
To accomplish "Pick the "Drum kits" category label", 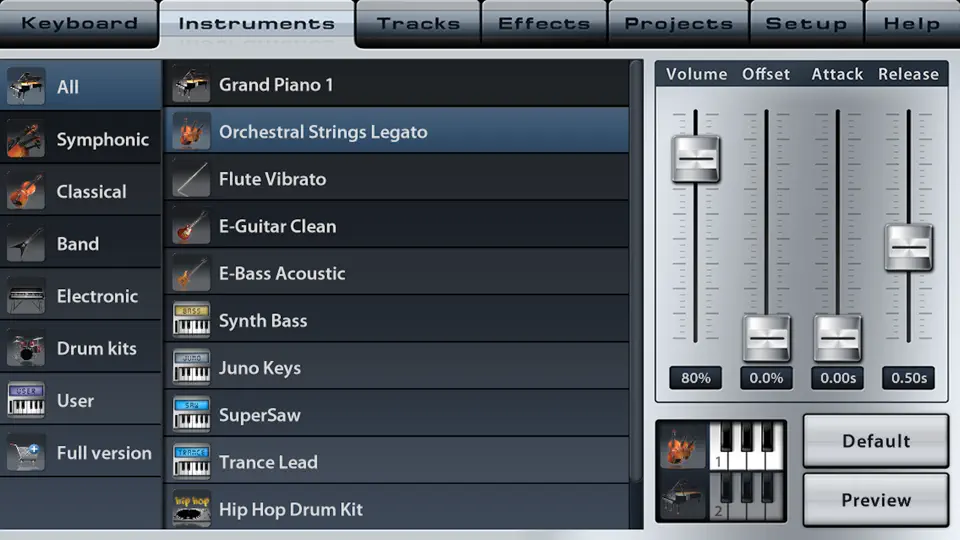I will pos(97,348).
